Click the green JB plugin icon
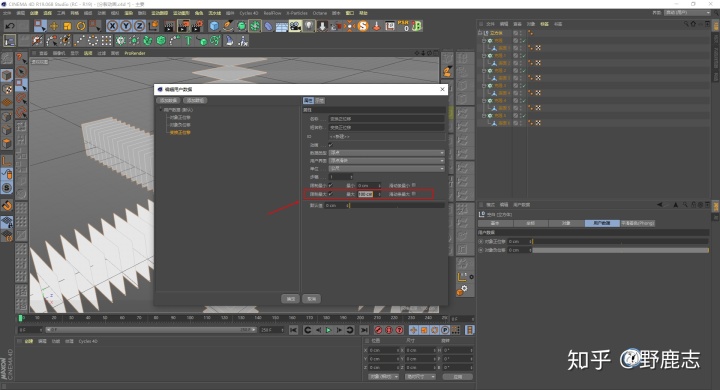The height and width of the screenshot is (390, 720). click(417, 26)
